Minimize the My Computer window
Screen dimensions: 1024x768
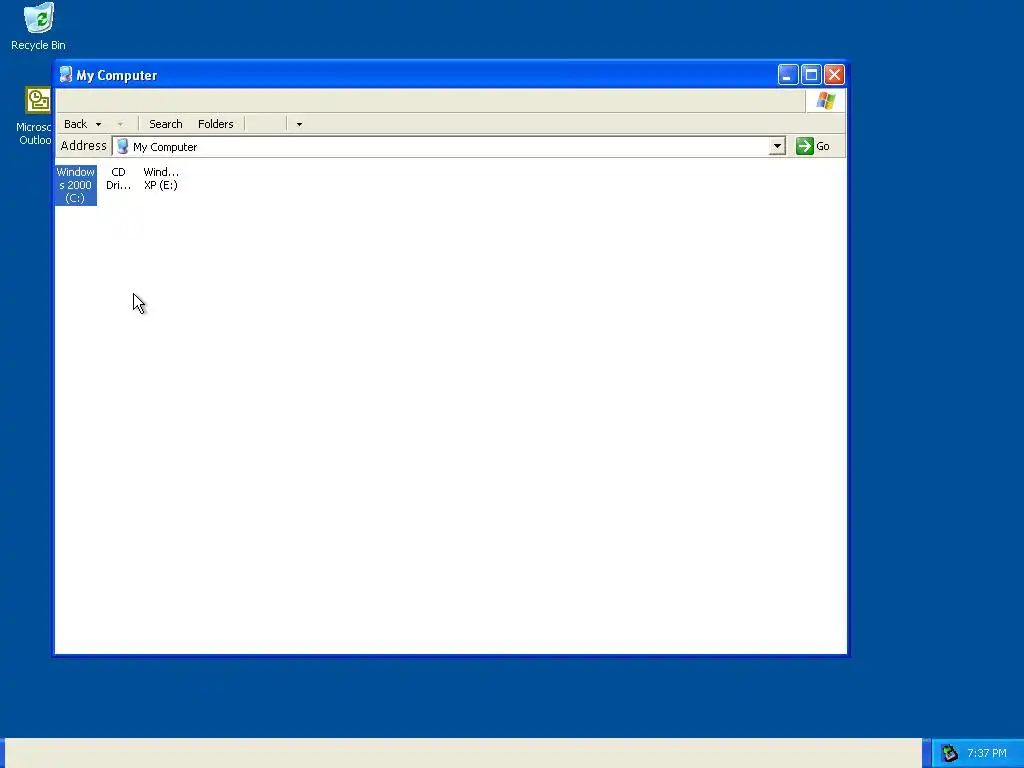tap(788, 75)
